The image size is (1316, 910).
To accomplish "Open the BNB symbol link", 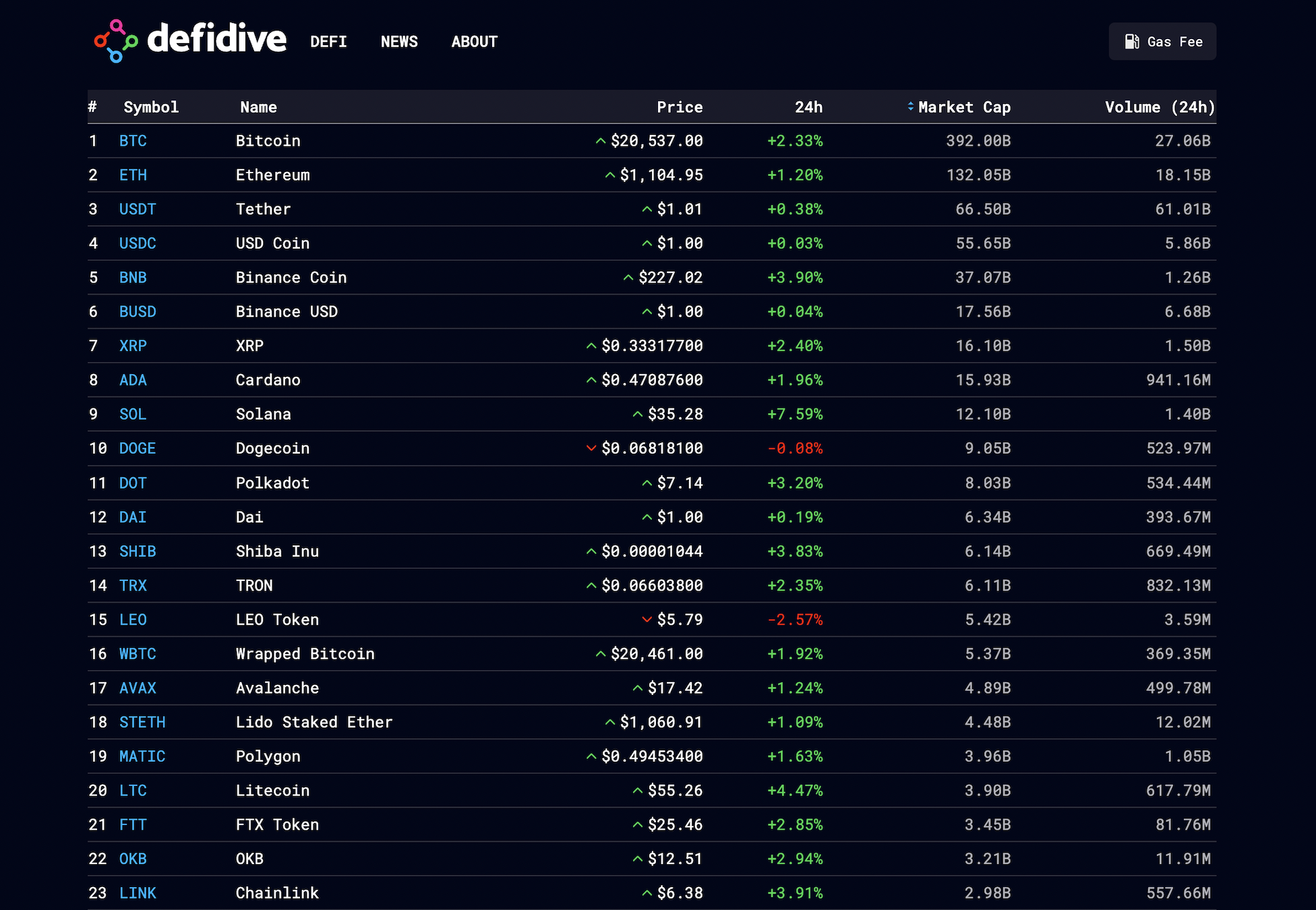I will tap(133, 278).
